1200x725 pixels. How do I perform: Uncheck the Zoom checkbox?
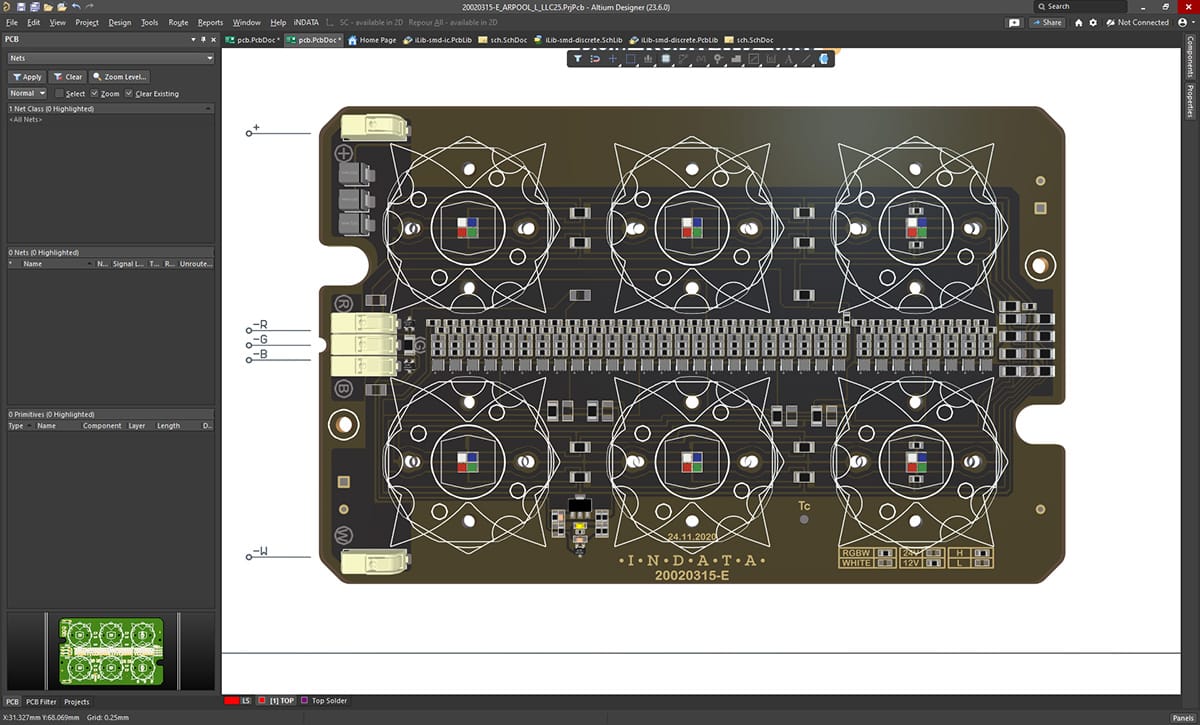(94, 93)
